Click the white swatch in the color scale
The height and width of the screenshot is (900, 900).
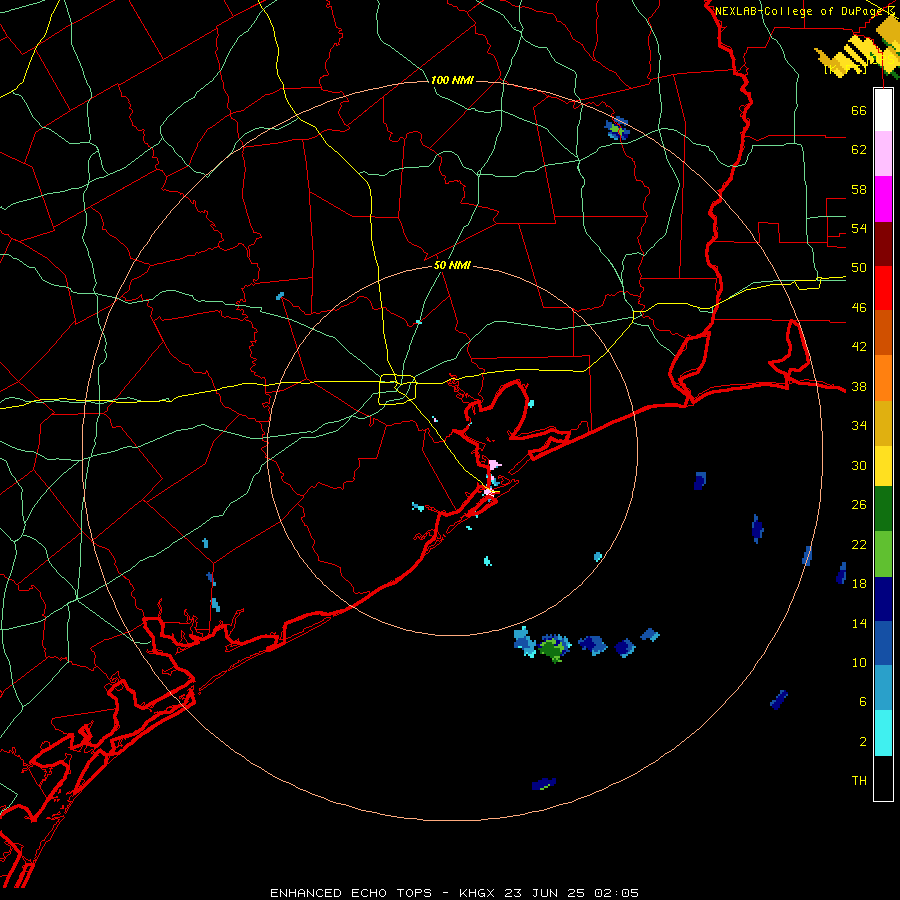(883, 110)
